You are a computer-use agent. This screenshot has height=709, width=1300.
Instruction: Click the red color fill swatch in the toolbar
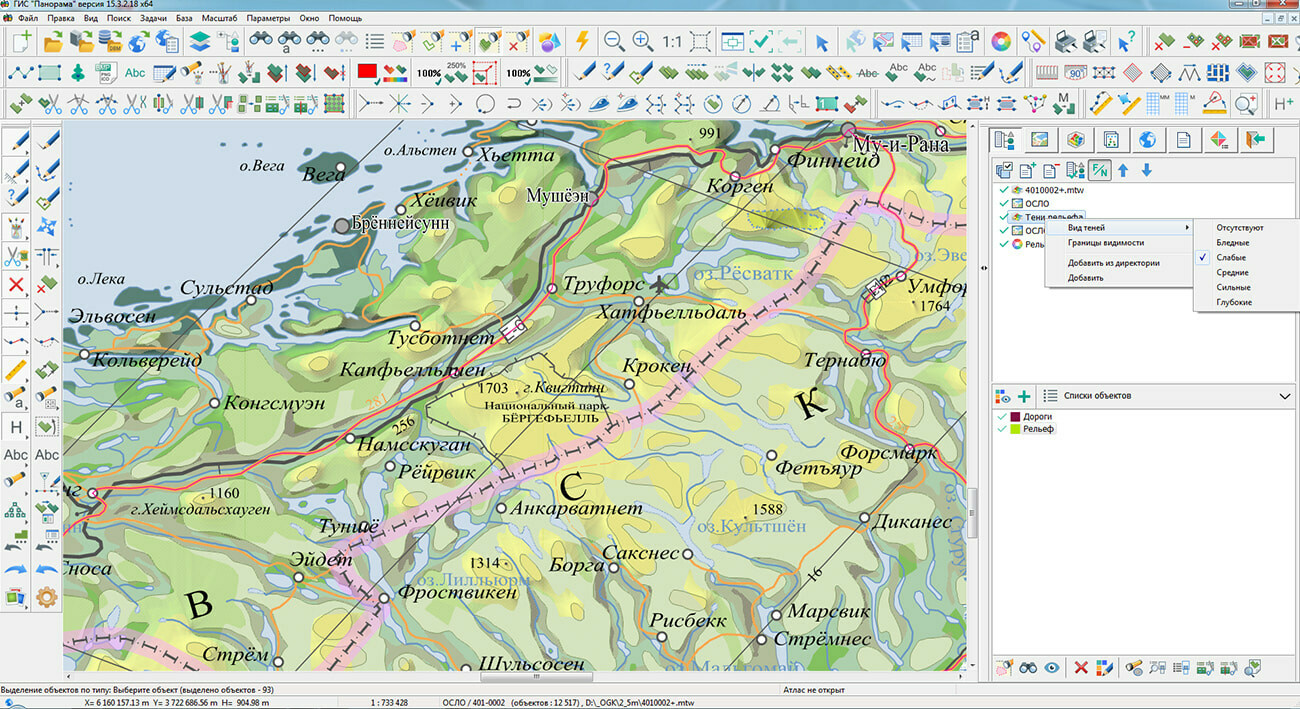click(x=367, y=73)
